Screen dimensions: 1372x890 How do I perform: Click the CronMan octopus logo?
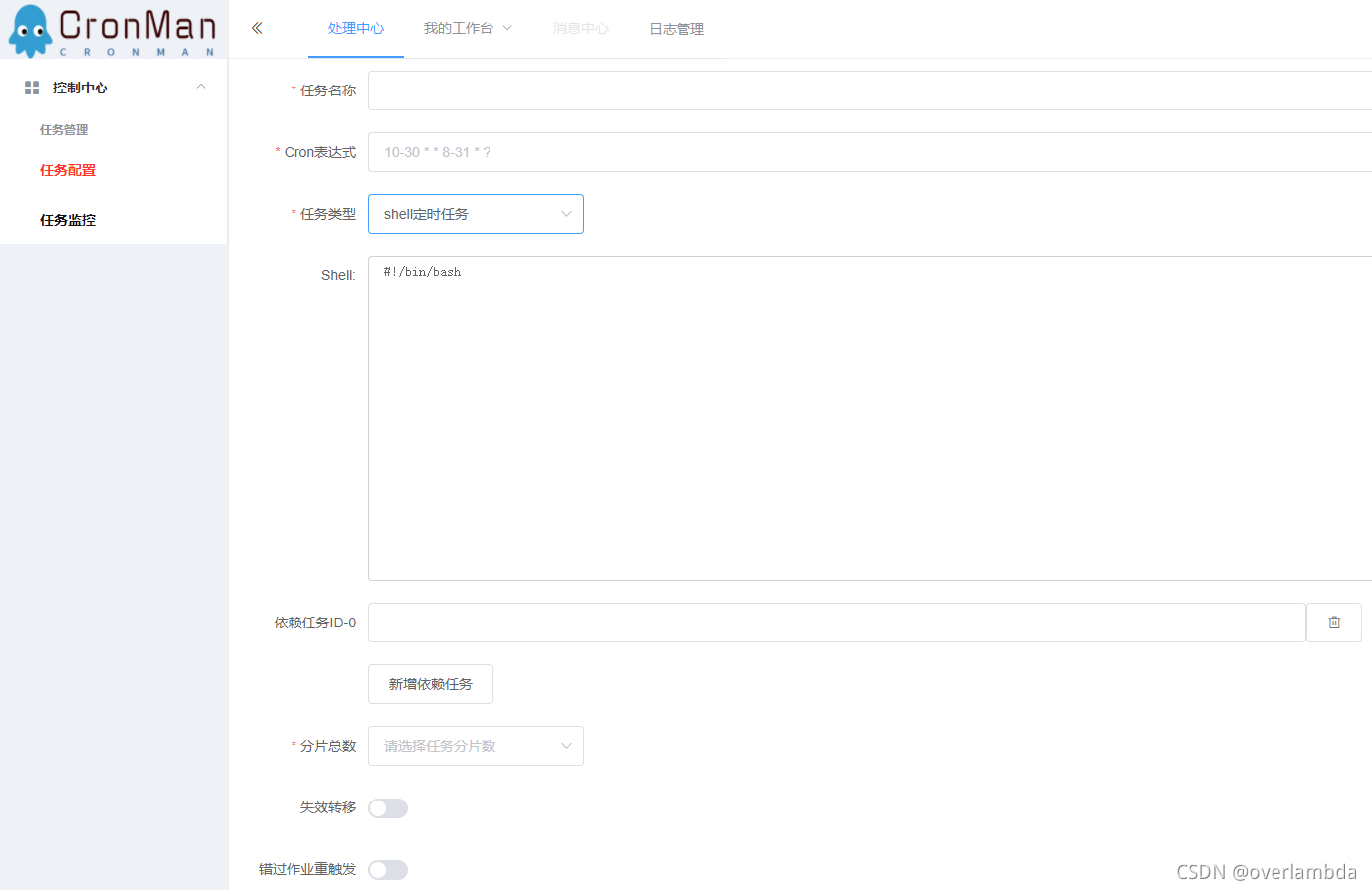click(30, 31)
